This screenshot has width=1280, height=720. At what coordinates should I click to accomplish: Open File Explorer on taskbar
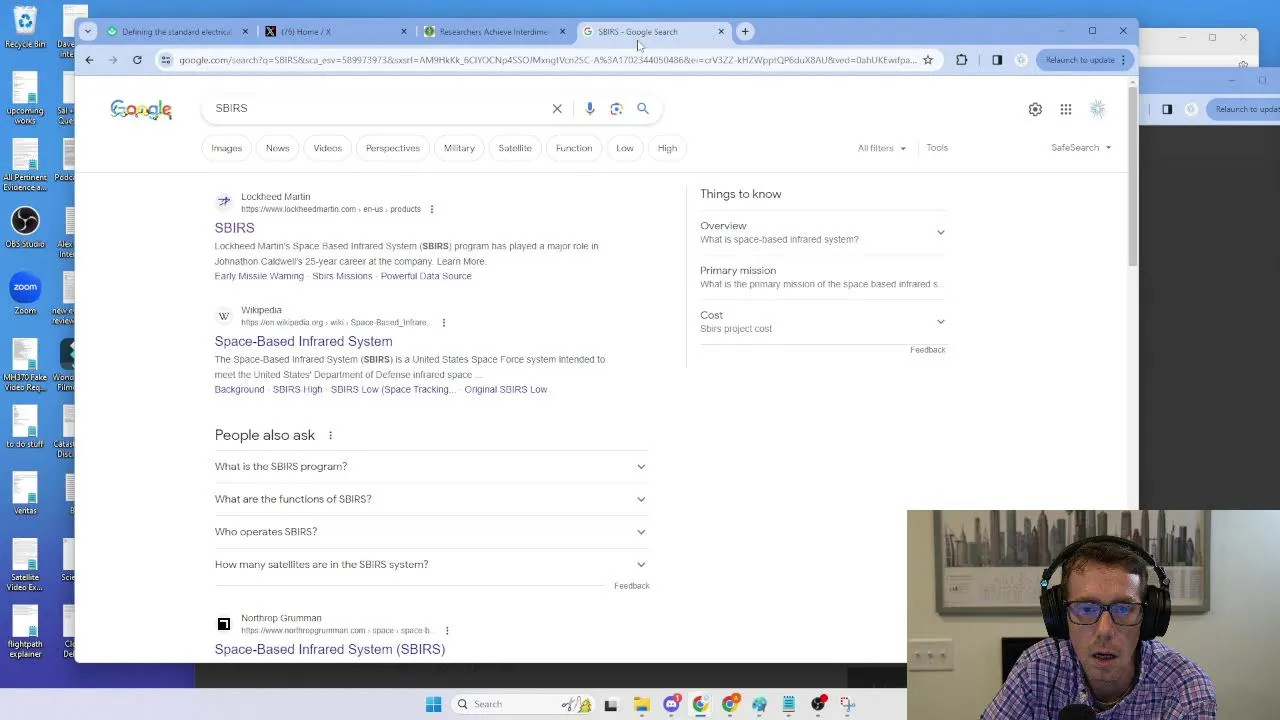coord(641,704)
